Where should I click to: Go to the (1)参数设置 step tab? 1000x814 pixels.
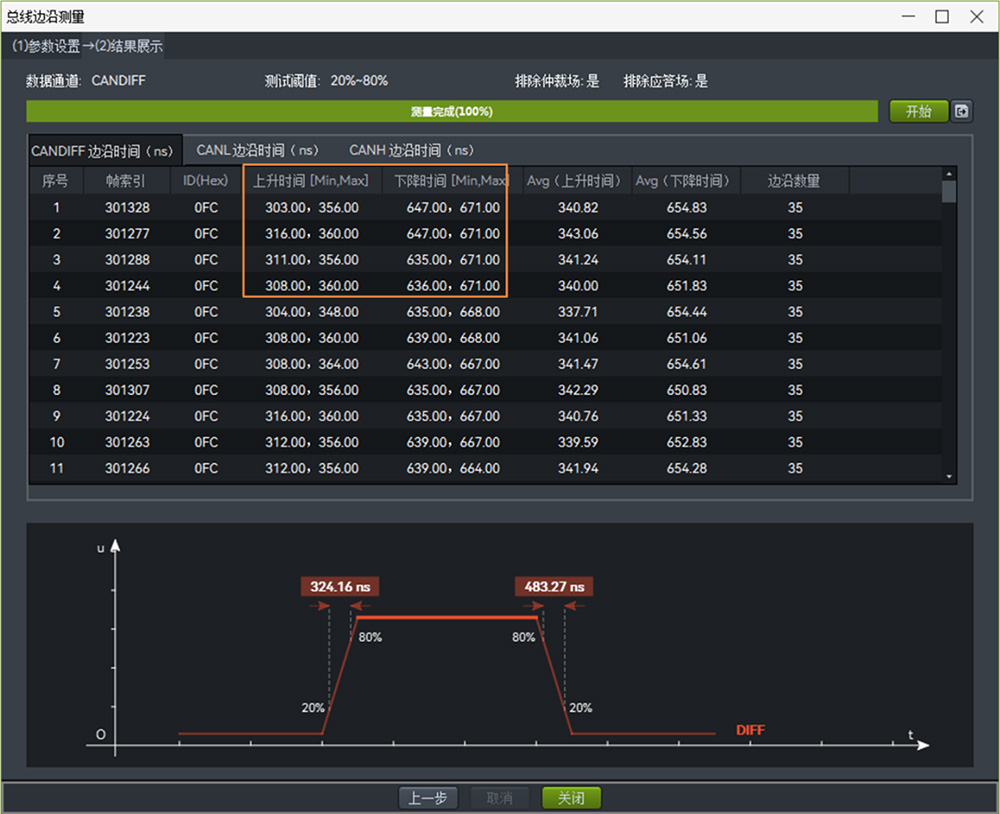click(46, 46)
